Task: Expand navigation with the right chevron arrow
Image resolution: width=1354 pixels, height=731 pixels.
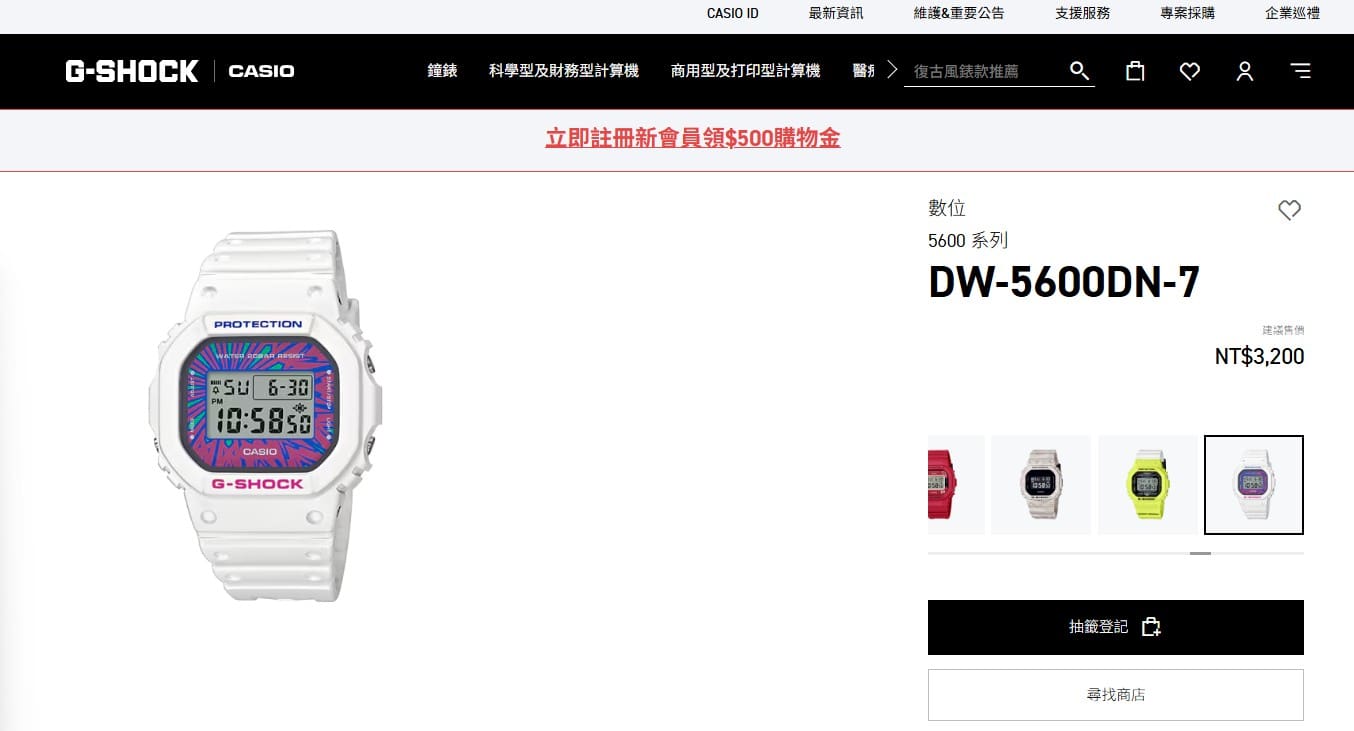Action: pyautogui.click(x=892, y=71)
